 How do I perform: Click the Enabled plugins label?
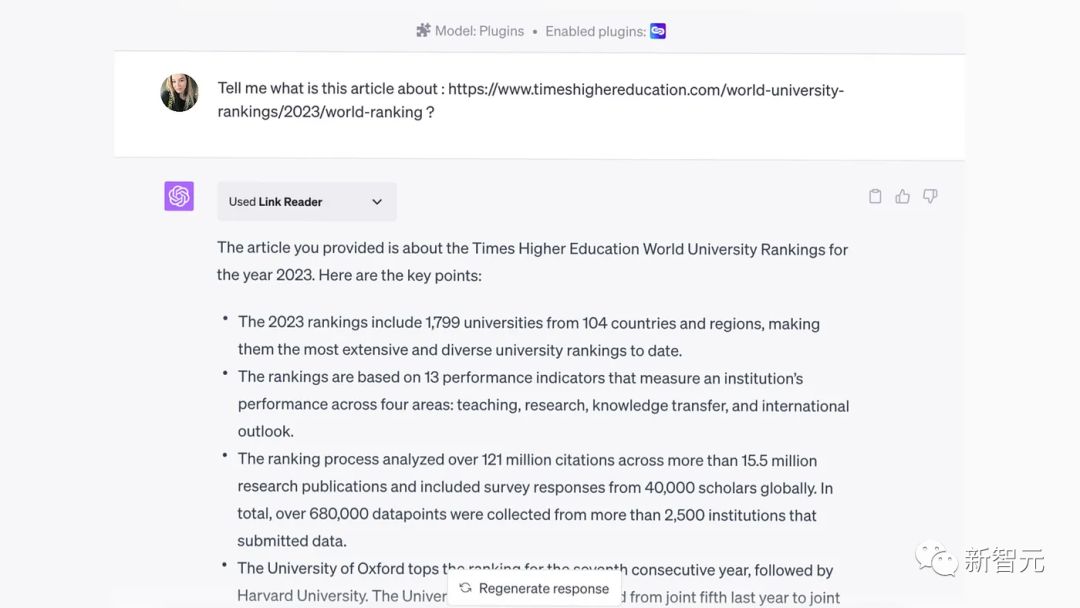coord(595,31)
